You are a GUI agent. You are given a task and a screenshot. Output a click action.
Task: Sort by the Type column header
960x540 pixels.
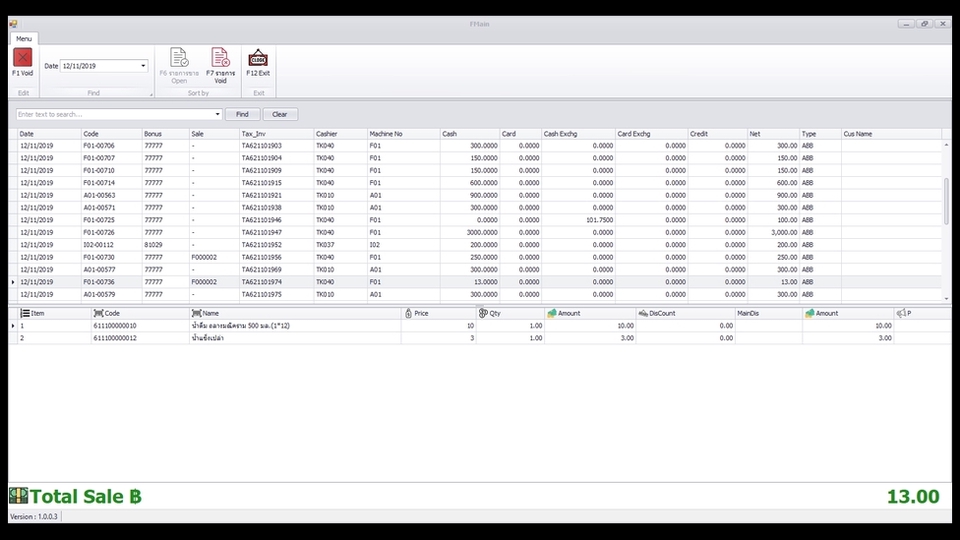(820, 133)
